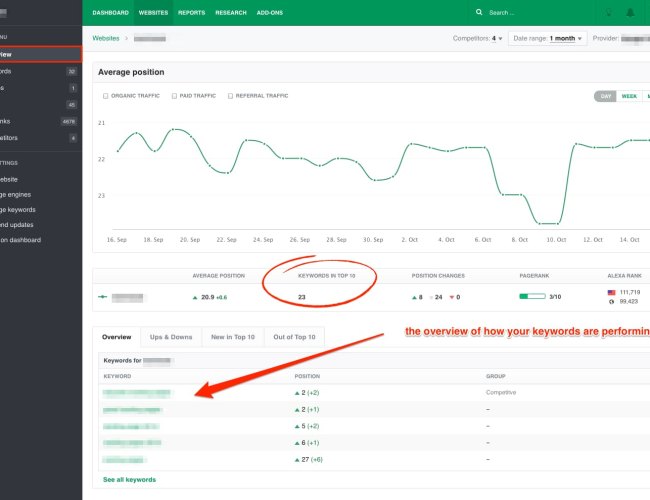The image size is (650, 500).
Task: Click the US flag Alexa rank icon
Action: point(611,292)
